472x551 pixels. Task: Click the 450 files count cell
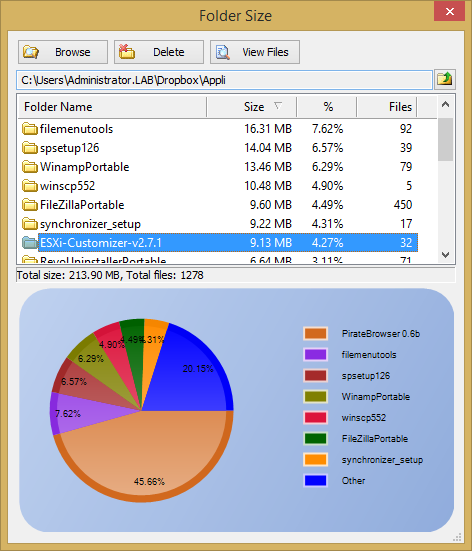403,205
